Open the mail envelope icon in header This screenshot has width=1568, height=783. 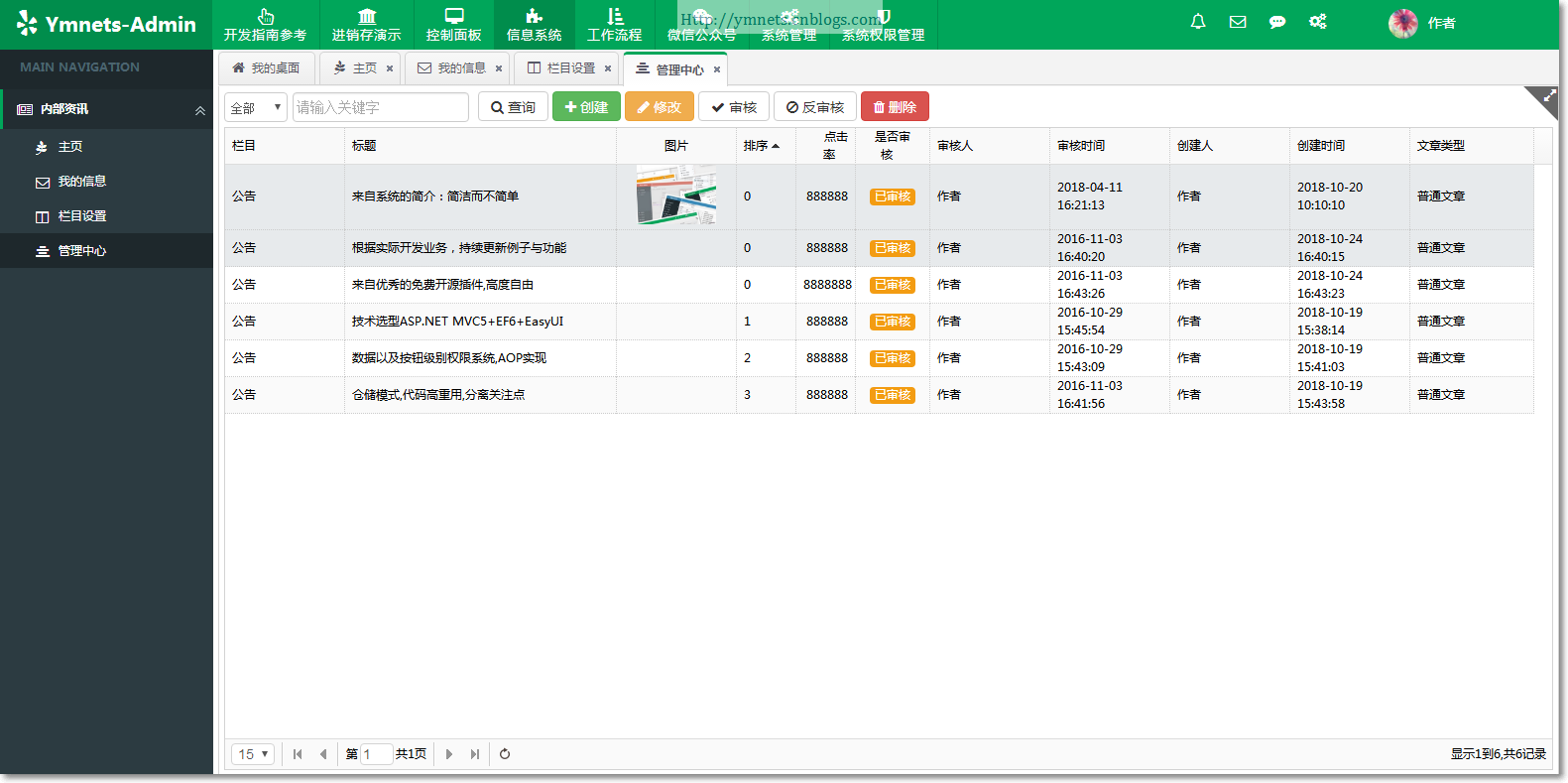tap(1238, 22)
